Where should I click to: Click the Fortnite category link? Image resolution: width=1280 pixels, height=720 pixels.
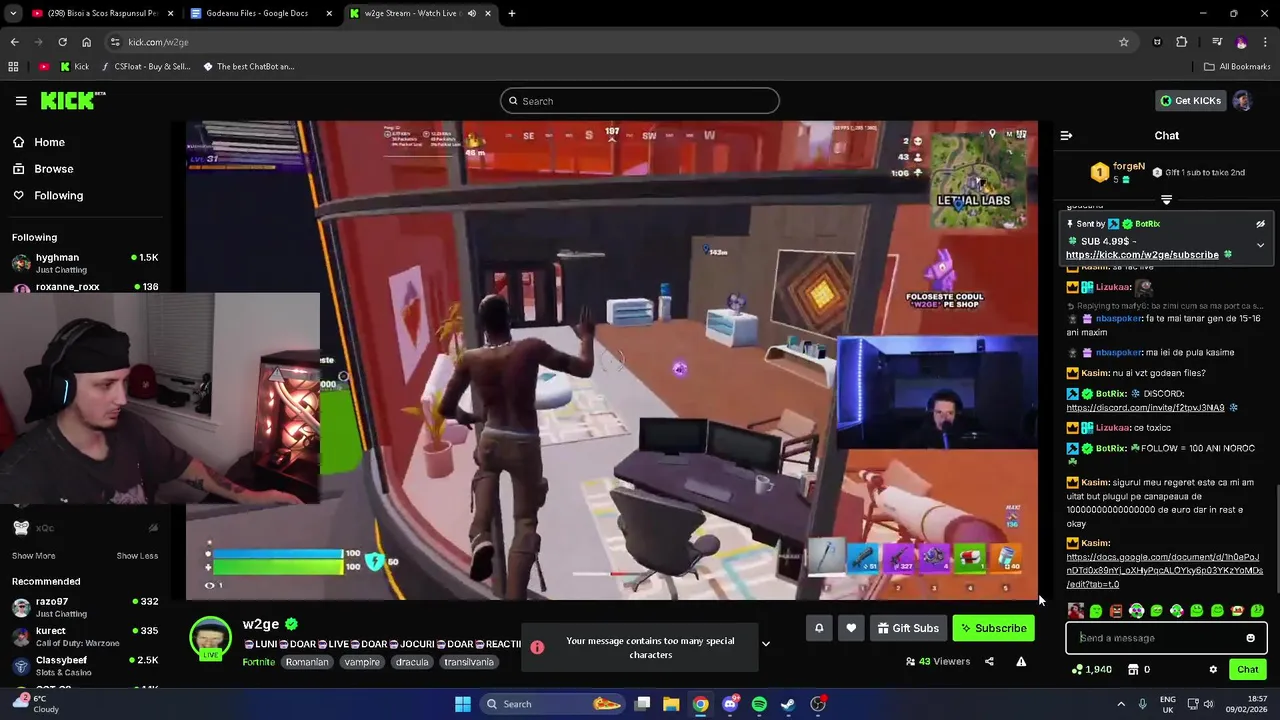(258, 662)
